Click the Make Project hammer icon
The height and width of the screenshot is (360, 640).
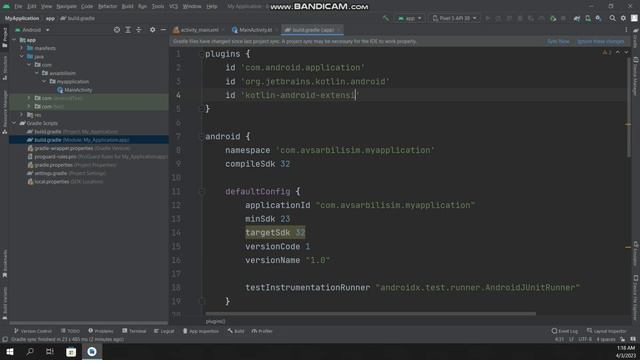point(386,18)
